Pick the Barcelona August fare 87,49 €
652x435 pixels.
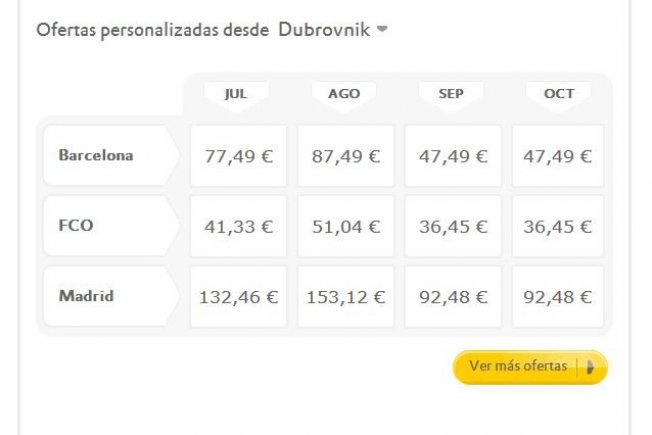(x=346, y=156)
